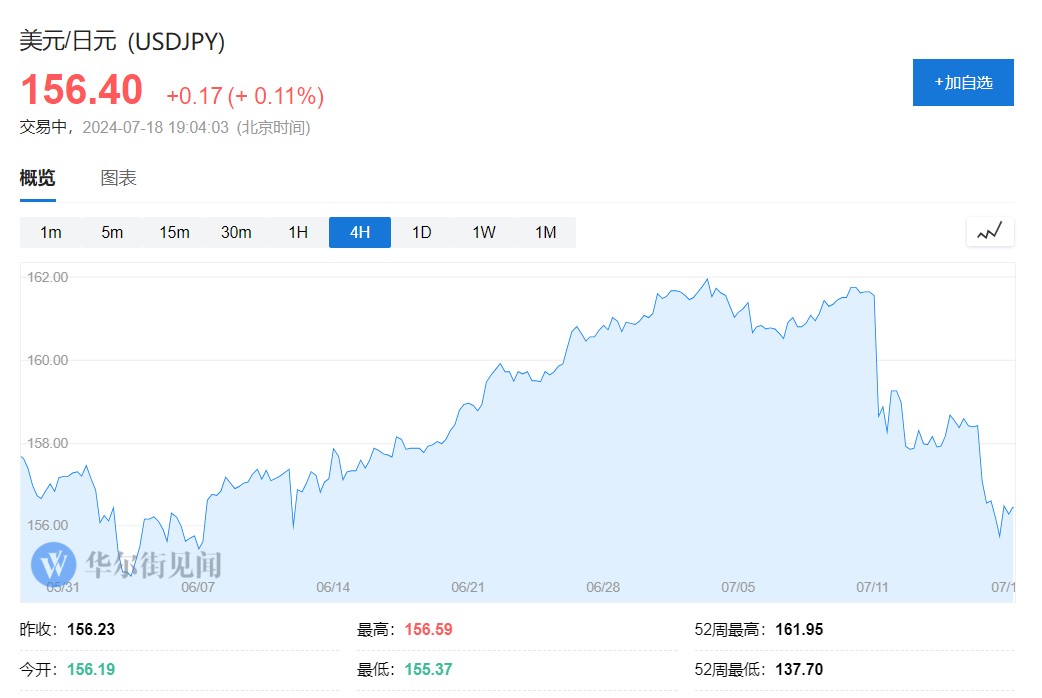Select the active 4H timeframe
Image resolution: width=1042 pixels, height=698 pixels.
coord(360,233)
